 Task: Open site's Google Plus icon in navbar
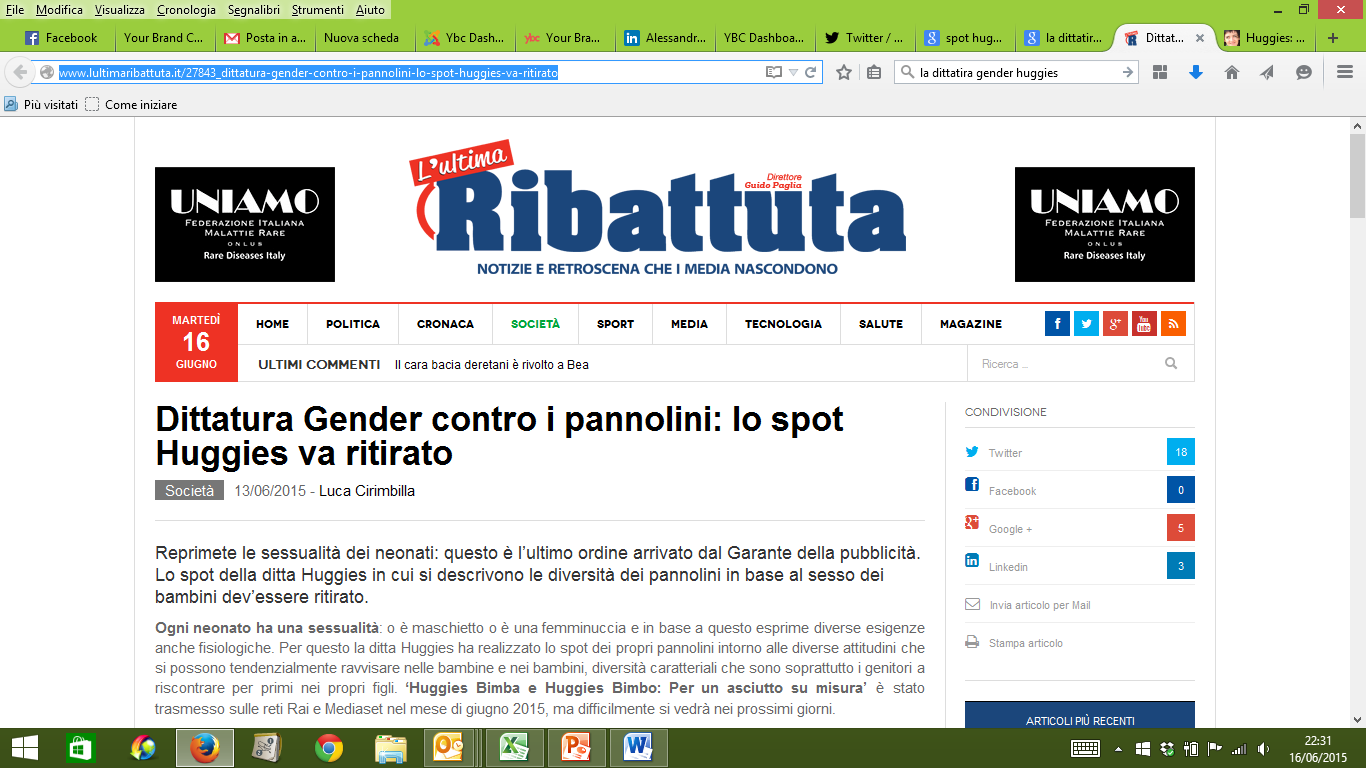(1115, 324)
